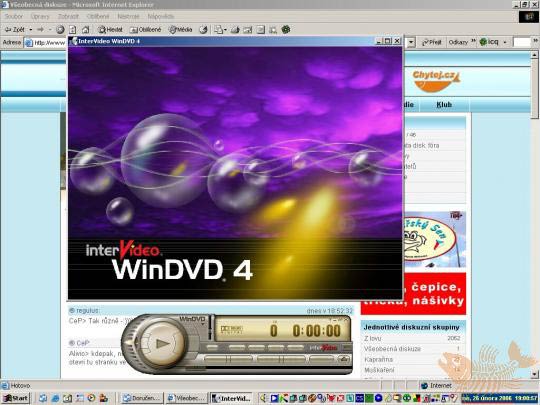Open the Nápověda menu

pyautogui.click(x=160, y=16)
